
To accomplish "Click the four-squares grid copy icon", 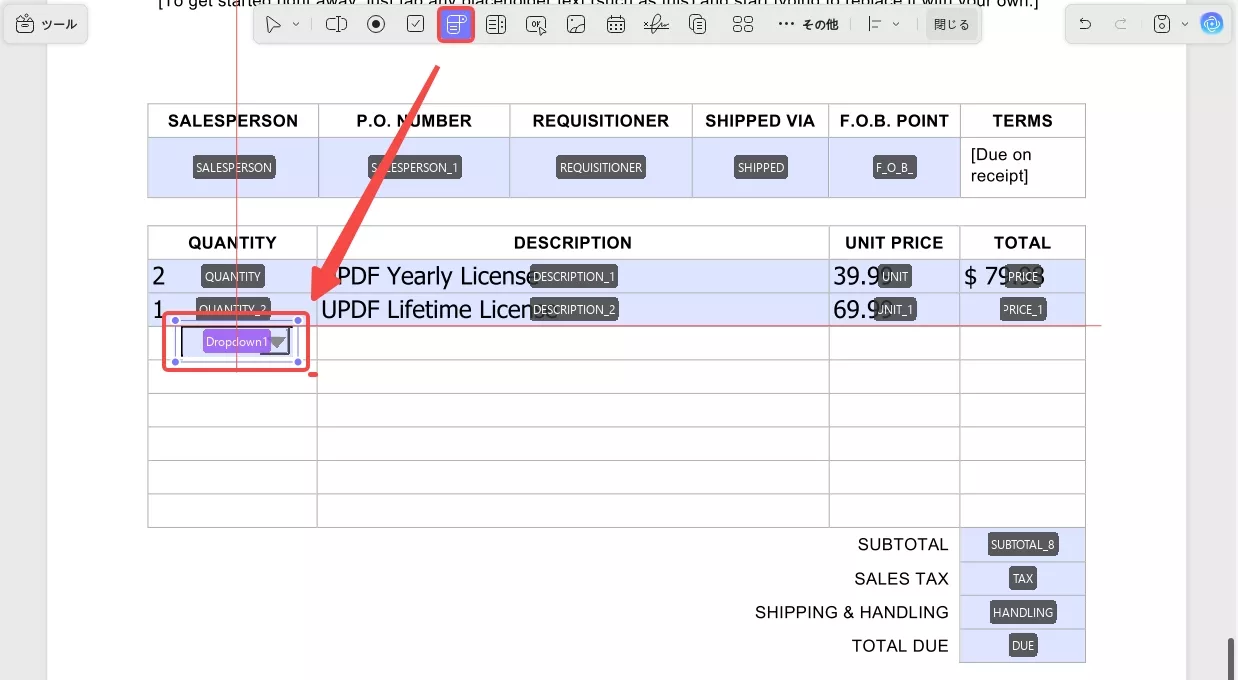I will (x=742, y=24).
